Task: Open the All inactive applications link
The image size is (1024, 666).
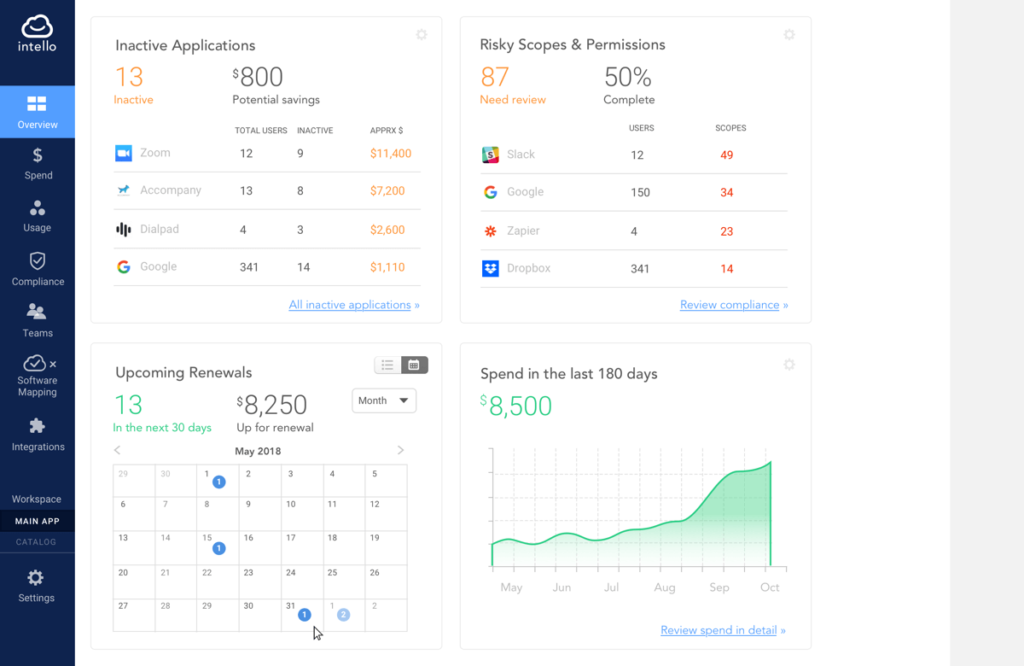Action: coord(354,304)
